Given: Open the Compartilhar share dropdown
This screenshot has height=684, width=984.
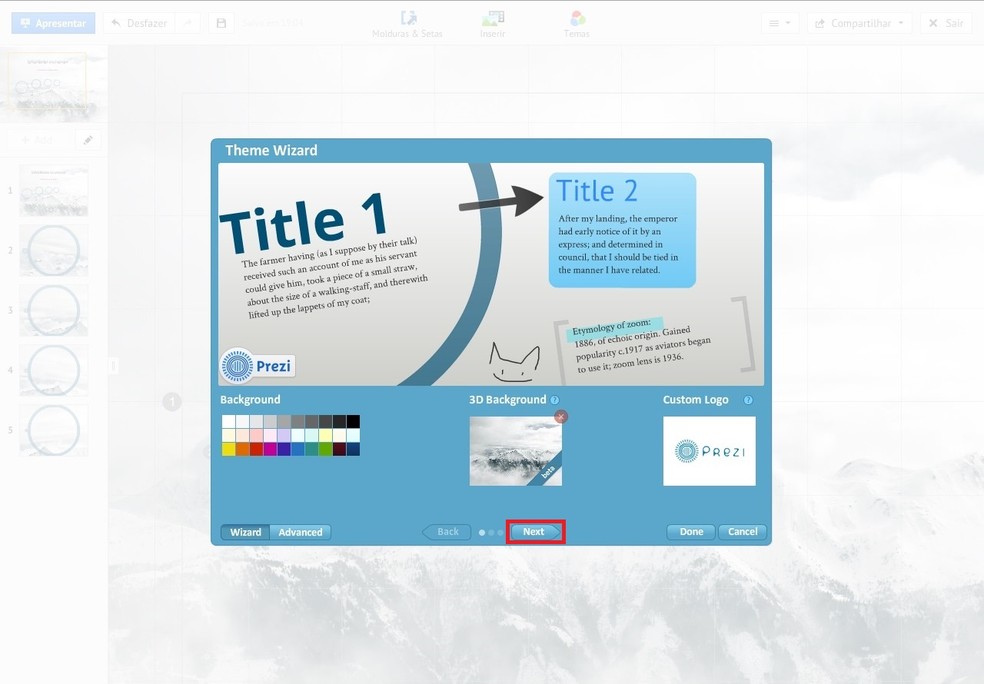Looking at the screenshot, I should point(859,23).
